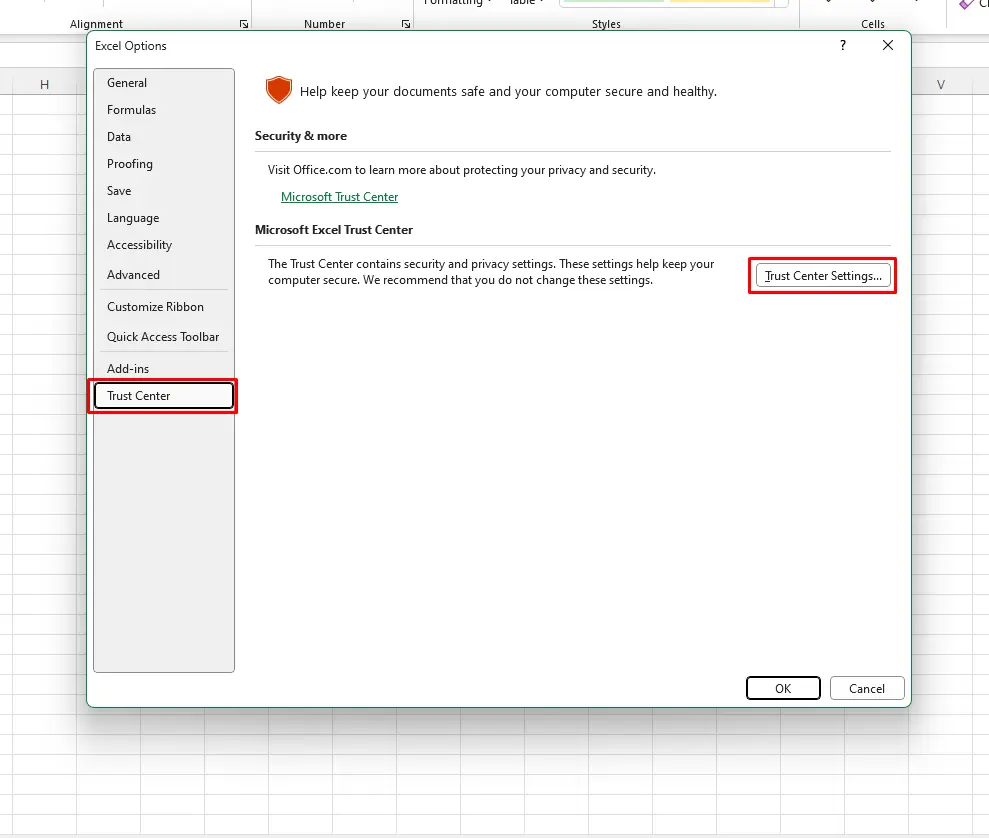Select the column H header
989x838 pixels.
tap(44, 85)
